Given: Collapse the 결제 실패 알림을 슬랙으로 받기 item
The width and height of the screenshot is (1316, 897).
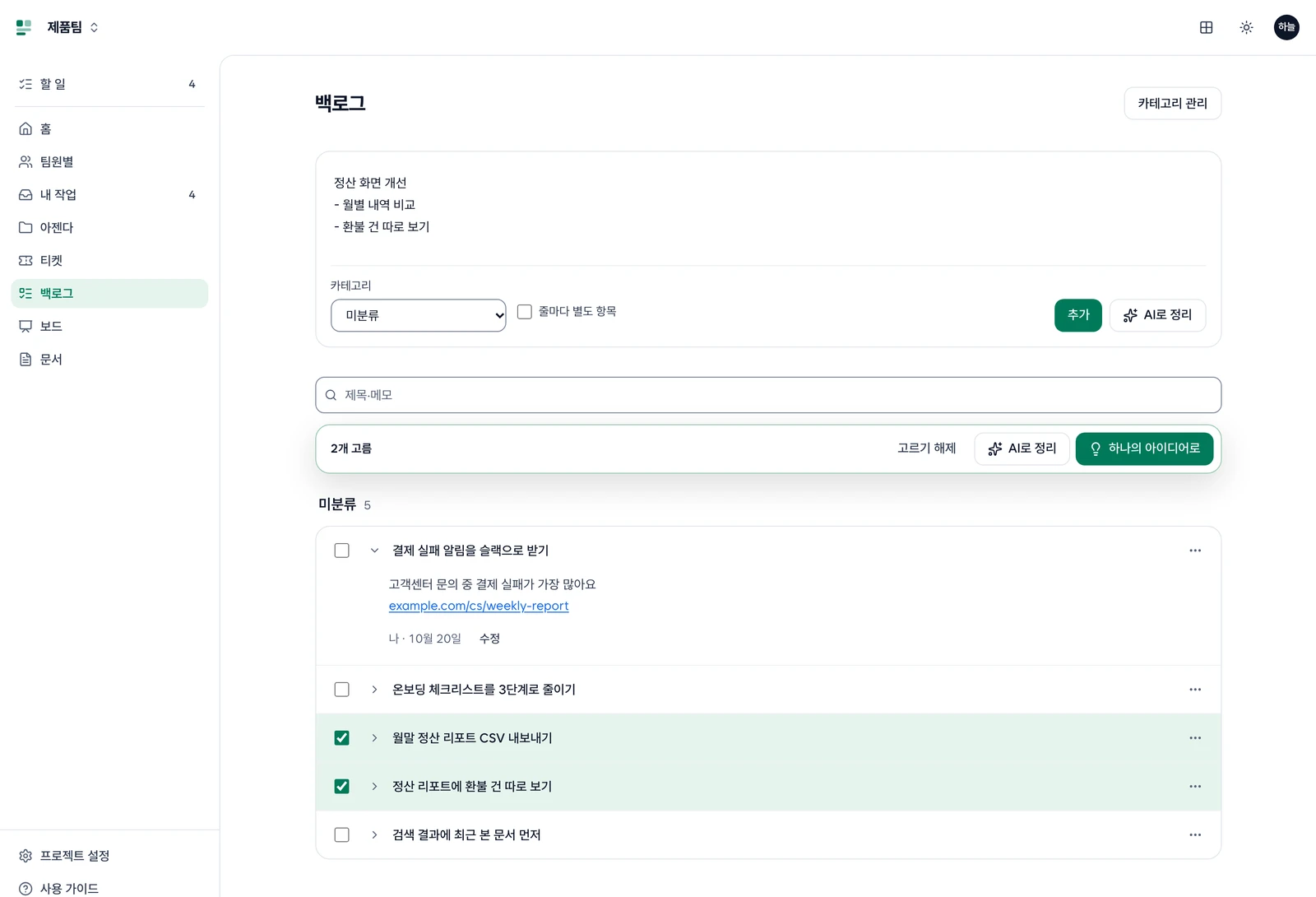Looking at the screenshot, I should (374, 551).
